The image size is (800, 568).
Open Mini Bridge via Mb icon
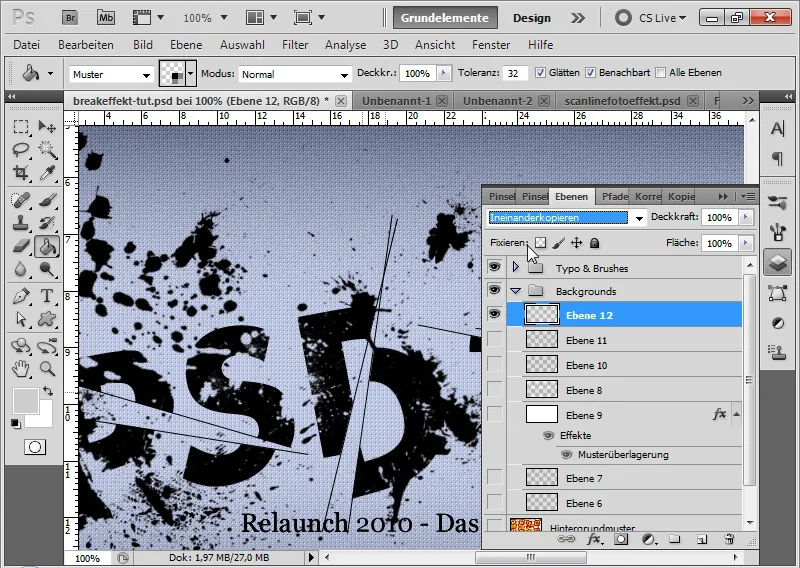coord(106,18)
